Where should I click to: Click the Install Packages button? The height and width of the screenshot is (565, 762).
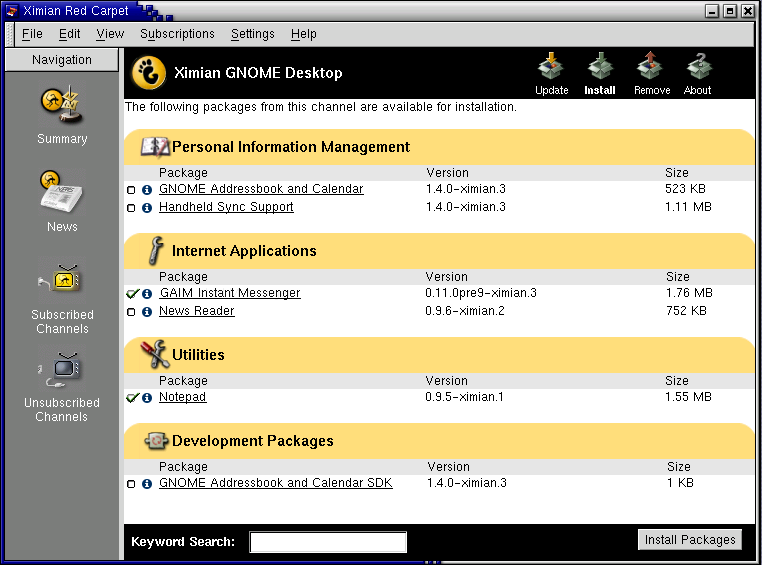tap(690, 540)
